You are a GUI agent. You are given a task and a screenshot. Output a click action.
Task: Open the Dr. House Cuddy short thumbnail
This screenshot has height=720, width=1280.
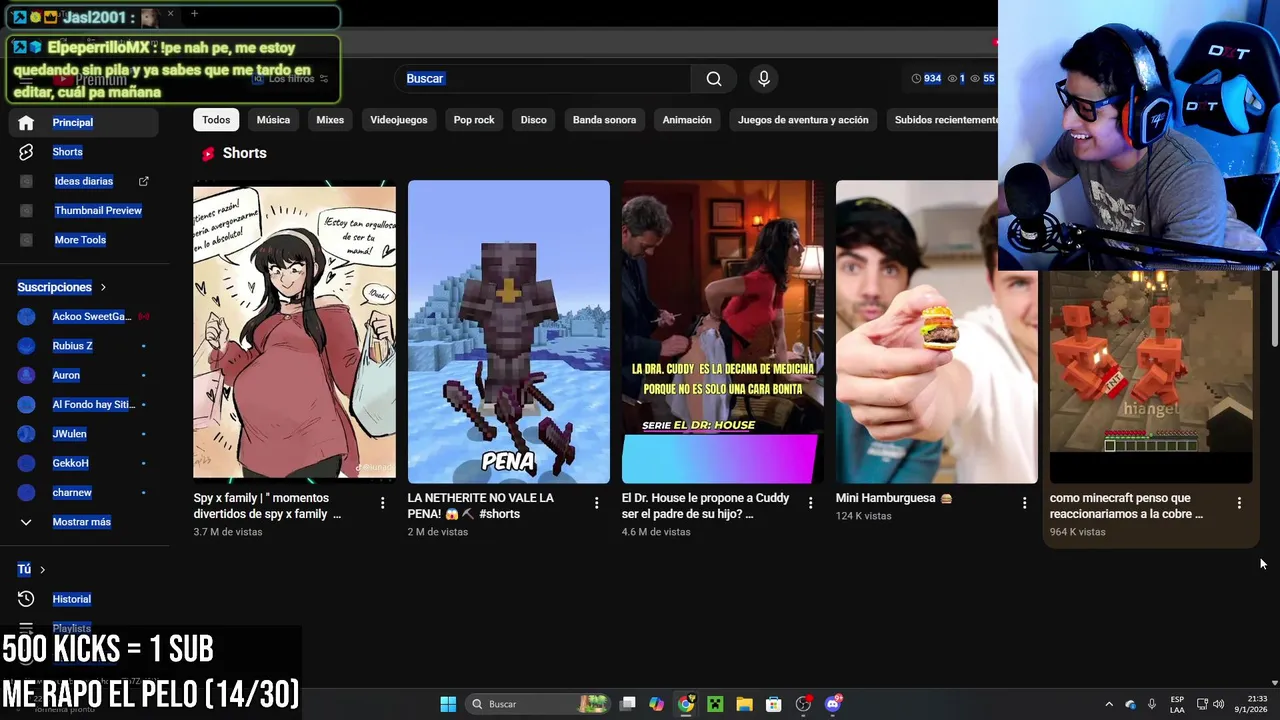(x=722, y=332)
